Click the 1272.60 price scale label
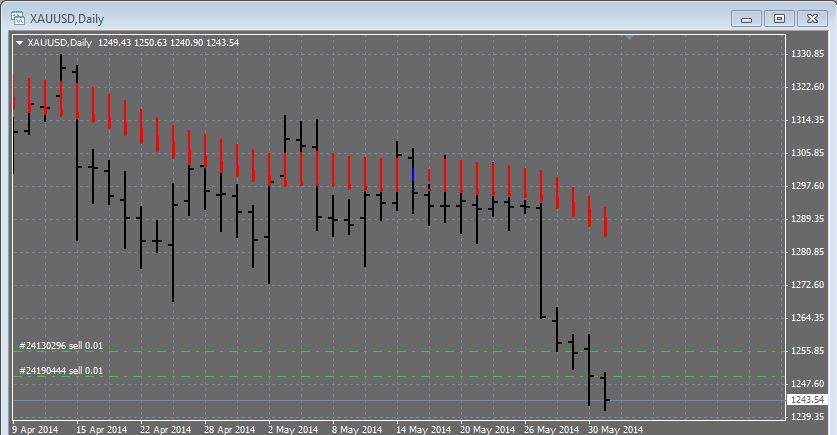Viewport: 837px width, 435px height. pos(807,285)
